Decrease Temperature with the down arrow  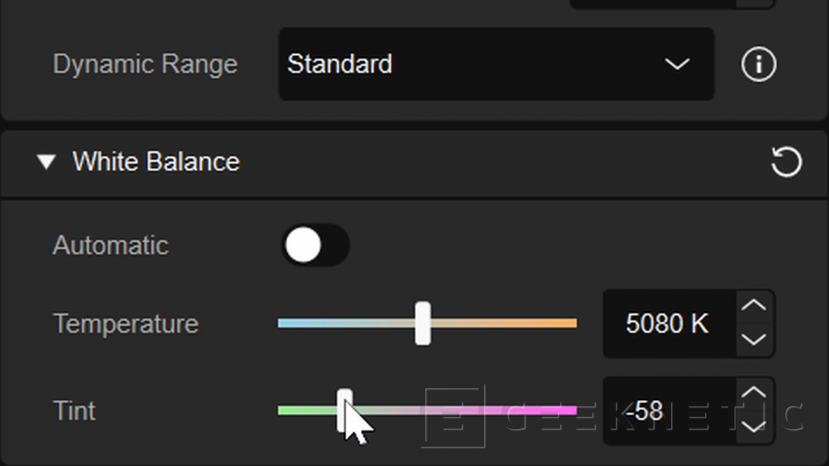tap(756, 340)
